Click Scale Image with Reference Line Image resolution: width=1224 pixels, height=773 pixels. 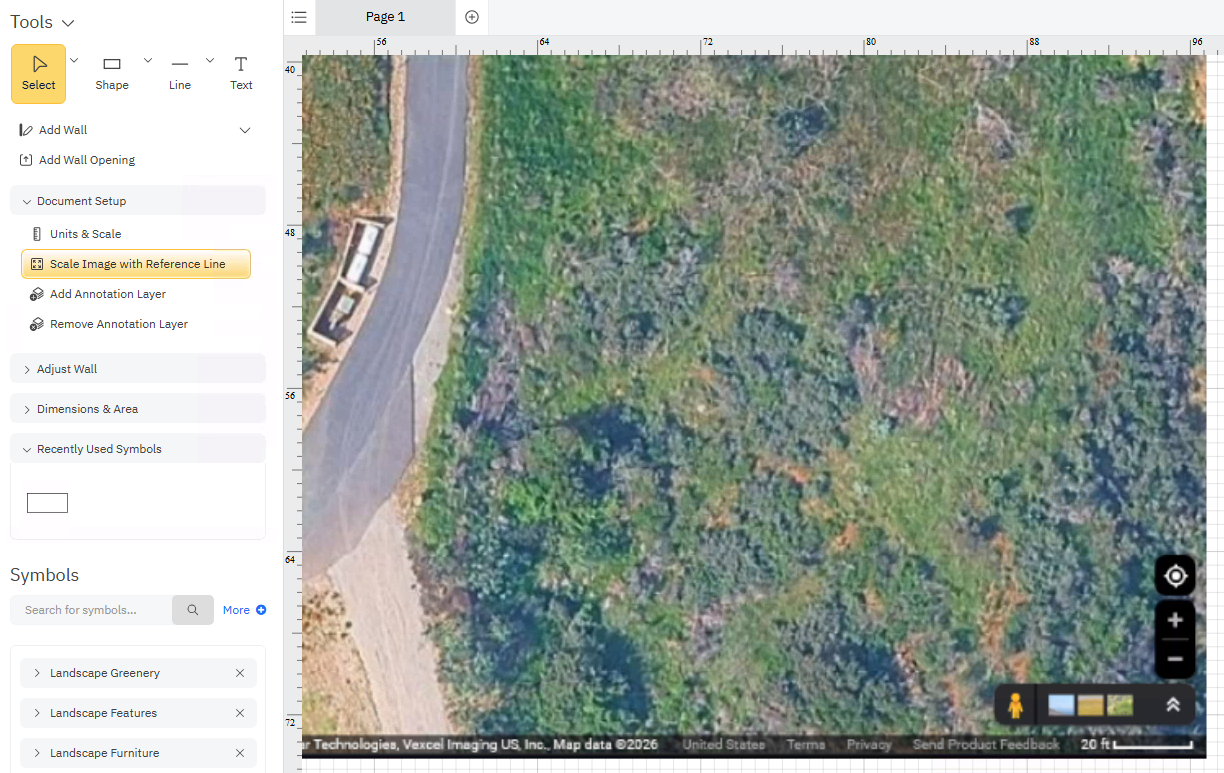[x=136, y=264]
